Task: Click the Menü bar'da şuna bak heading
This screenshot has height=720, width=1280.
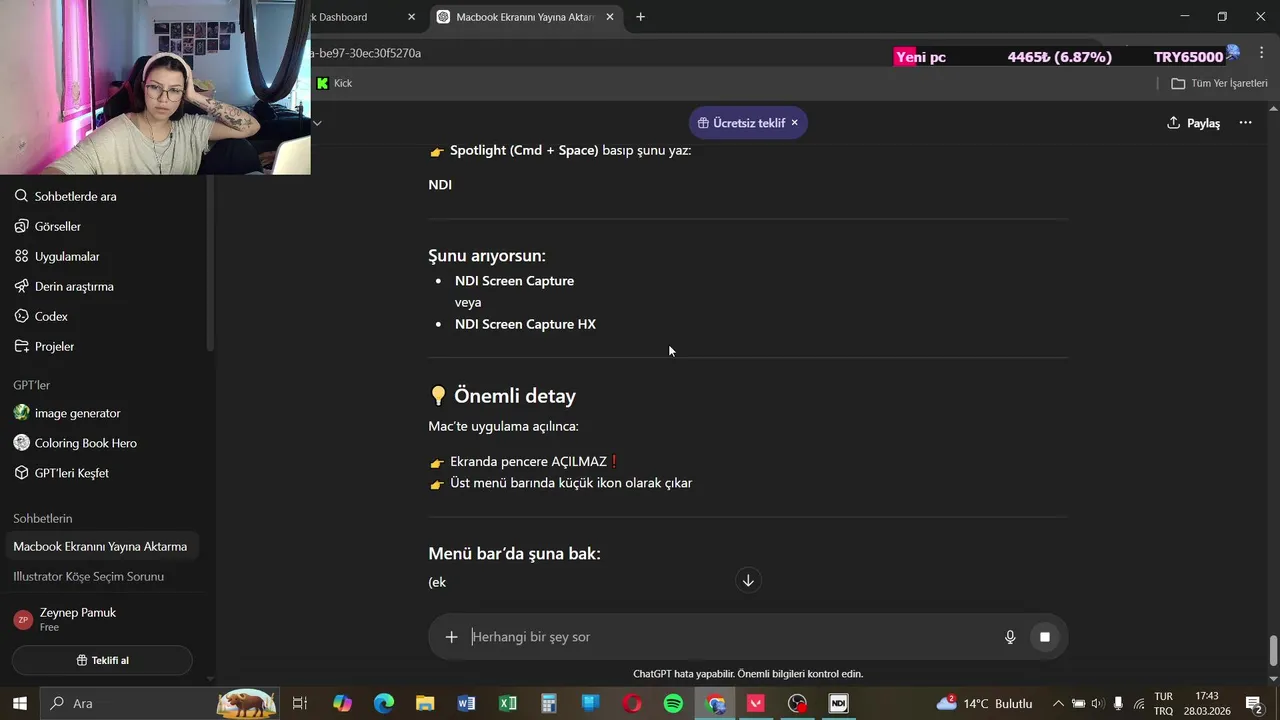Action: click(x=515, y=553)
